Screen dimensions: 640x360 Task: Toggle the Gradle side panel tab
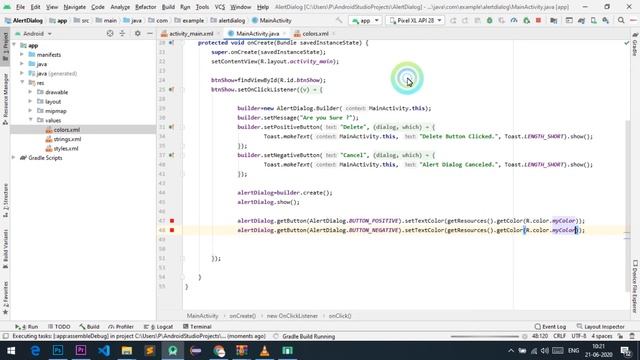pyautogui.click(x=635, y=45)
